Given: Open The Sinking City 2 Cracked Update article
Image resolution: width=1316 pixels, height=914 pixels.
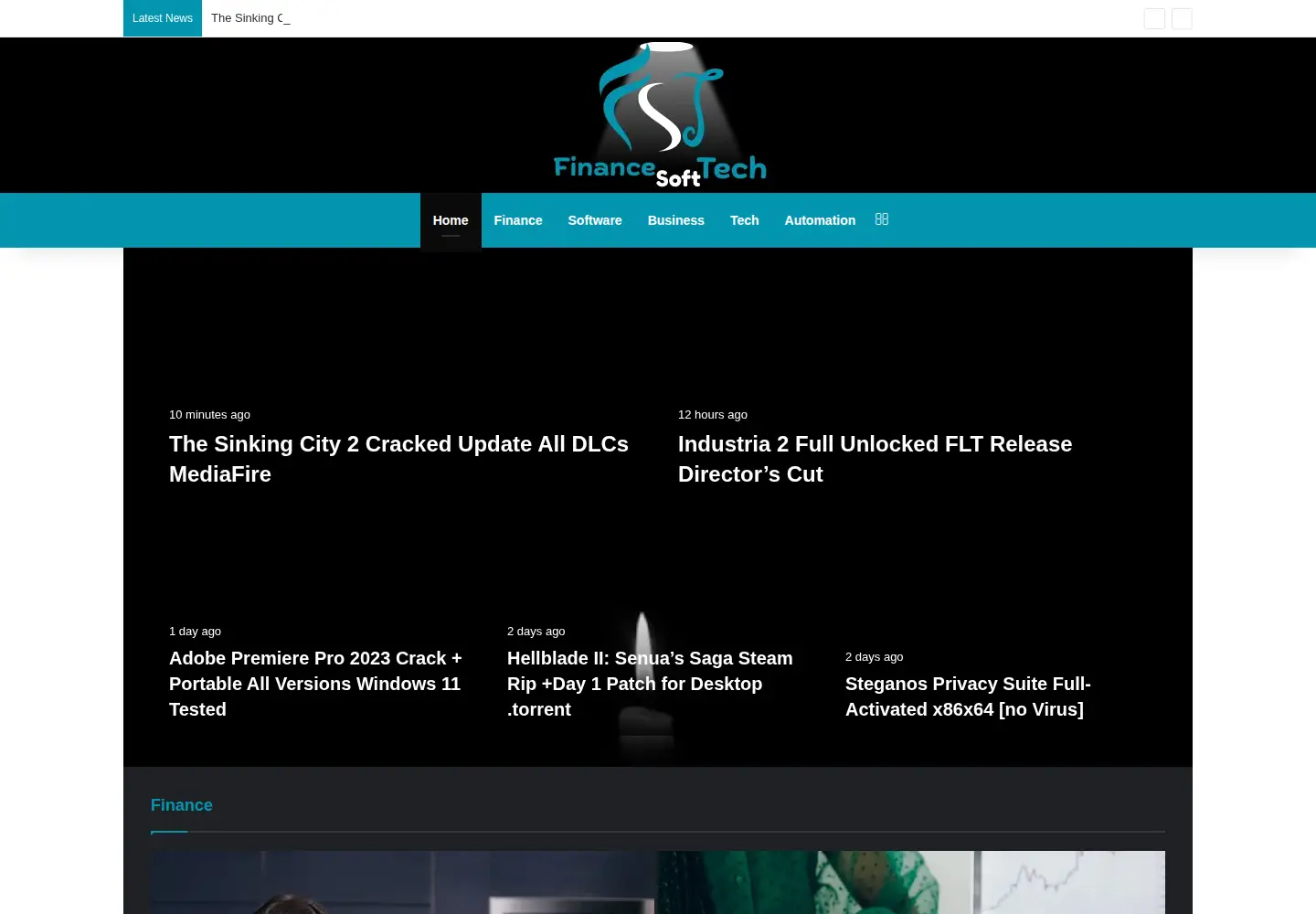Looking at the screenshot, I should pyautogui.click(x=398, y=459).
